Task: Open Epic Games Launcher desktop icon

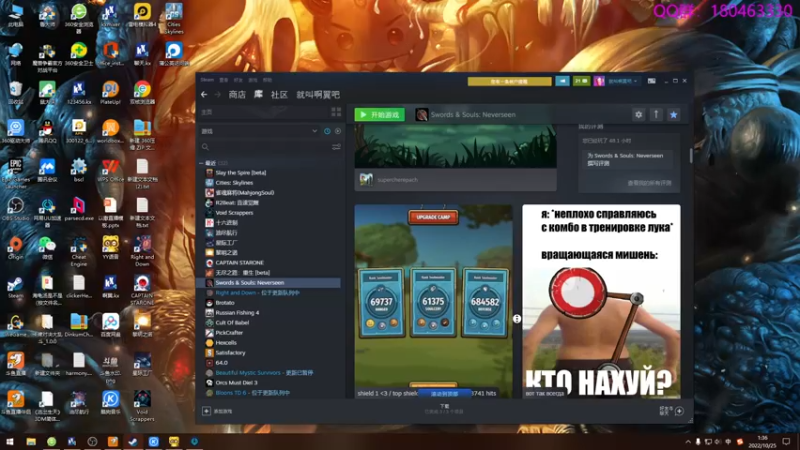Action: click(15, 172)
